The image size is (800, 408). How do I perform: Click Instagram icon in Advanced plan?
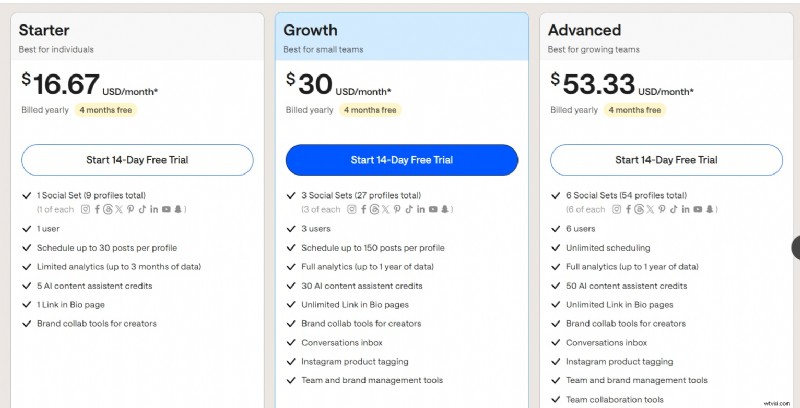[x=615, y=209]
